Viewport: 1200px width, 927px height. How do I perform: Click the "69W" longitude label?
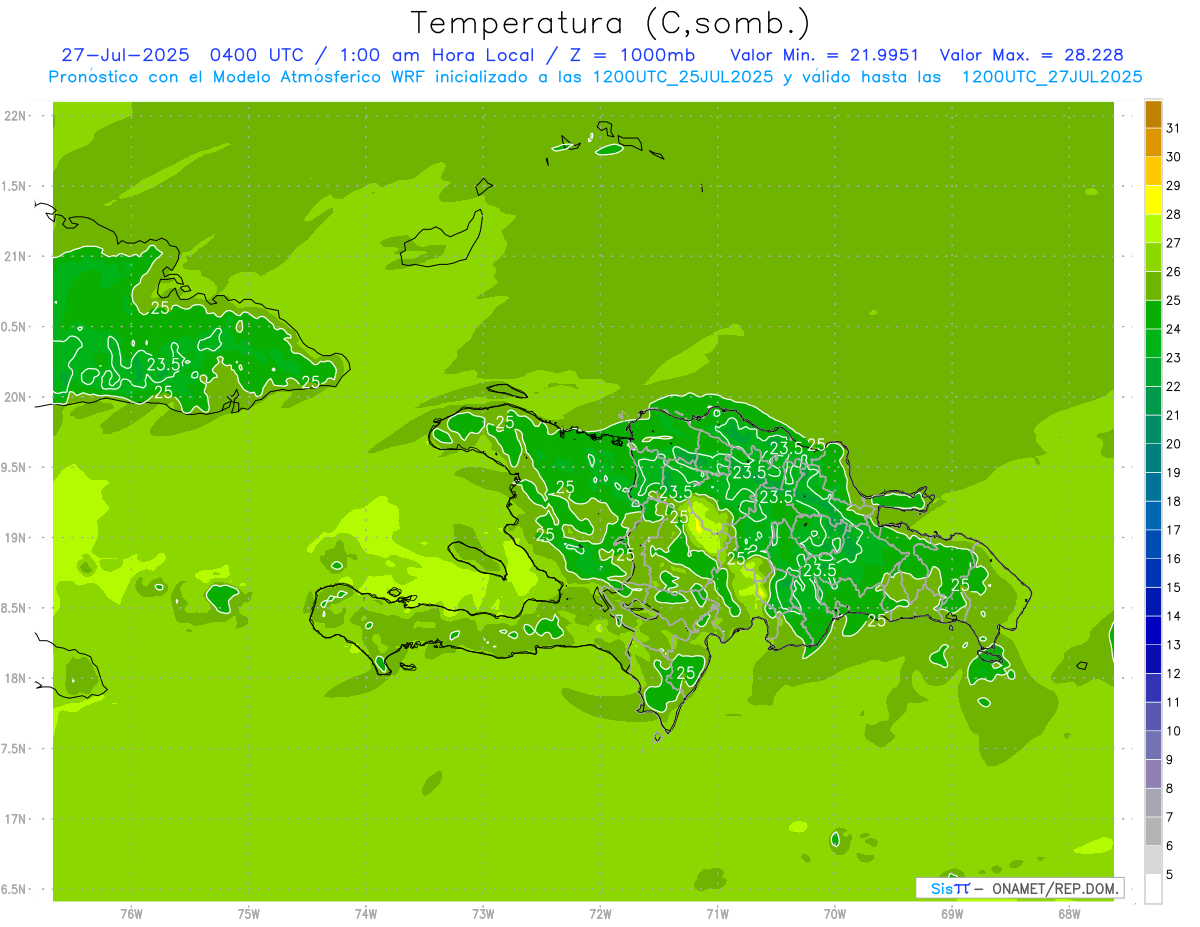tap(952, 914)
